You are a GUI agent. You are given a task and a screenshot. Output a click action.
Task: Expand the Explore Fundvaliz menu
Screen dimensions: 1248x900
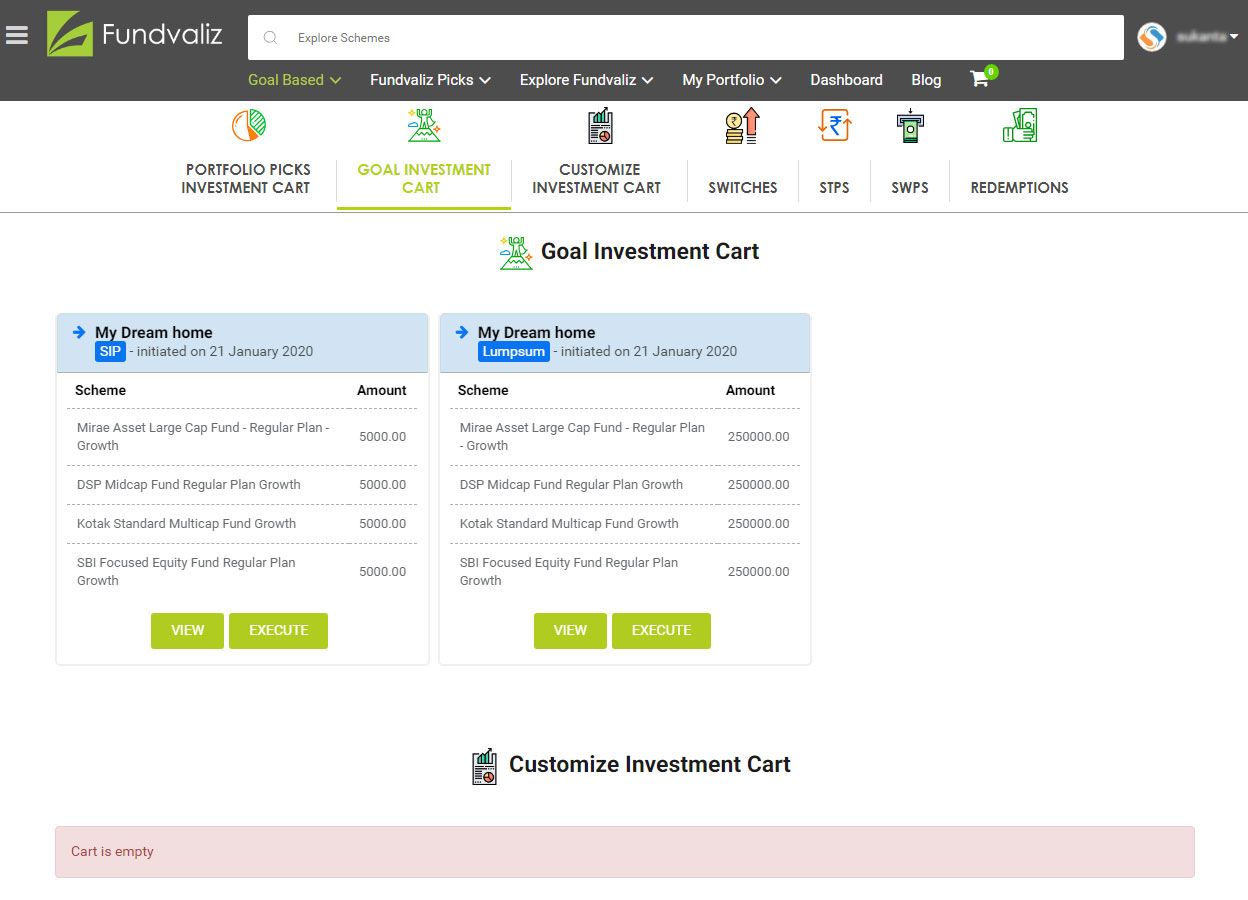click(586, 80)
